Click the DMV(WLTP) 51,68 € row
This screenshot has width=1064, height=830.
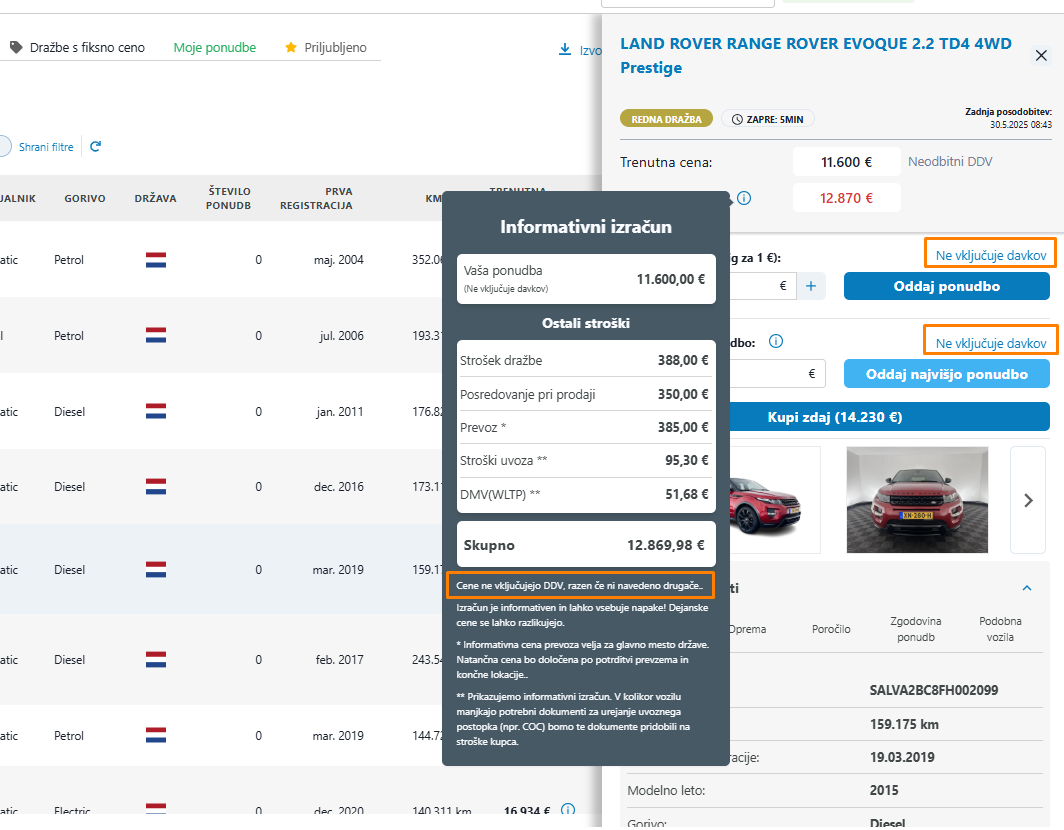(584, 494)
